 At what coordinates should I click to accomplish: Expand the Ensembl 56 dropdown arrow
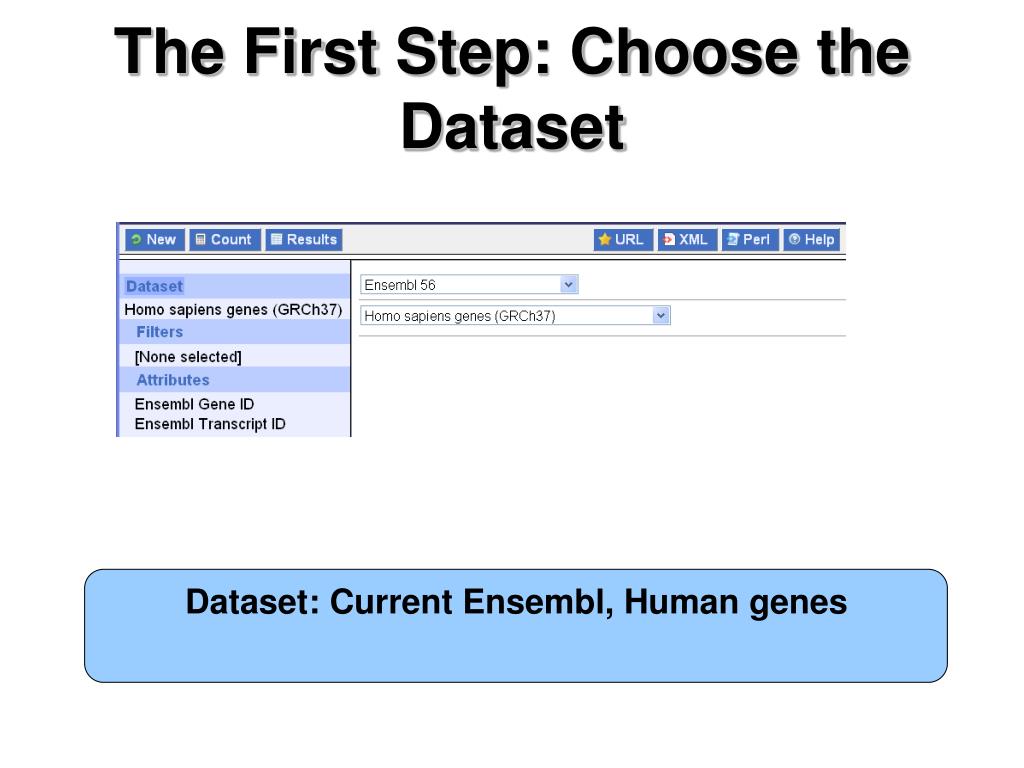pos(569,284)
